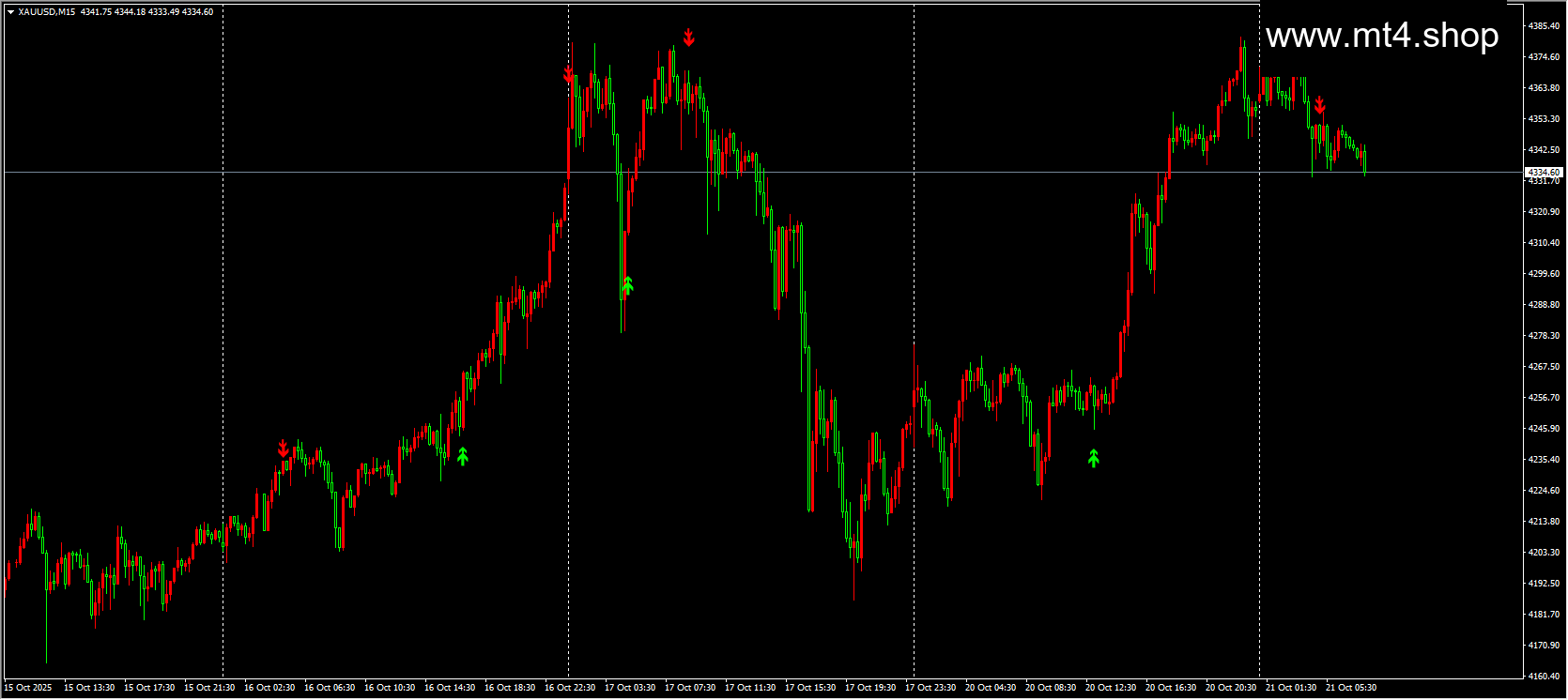Click the 17 Oct 03:30 time label
This screenshot has width=1568, height=700.
[x=630, y=688]
